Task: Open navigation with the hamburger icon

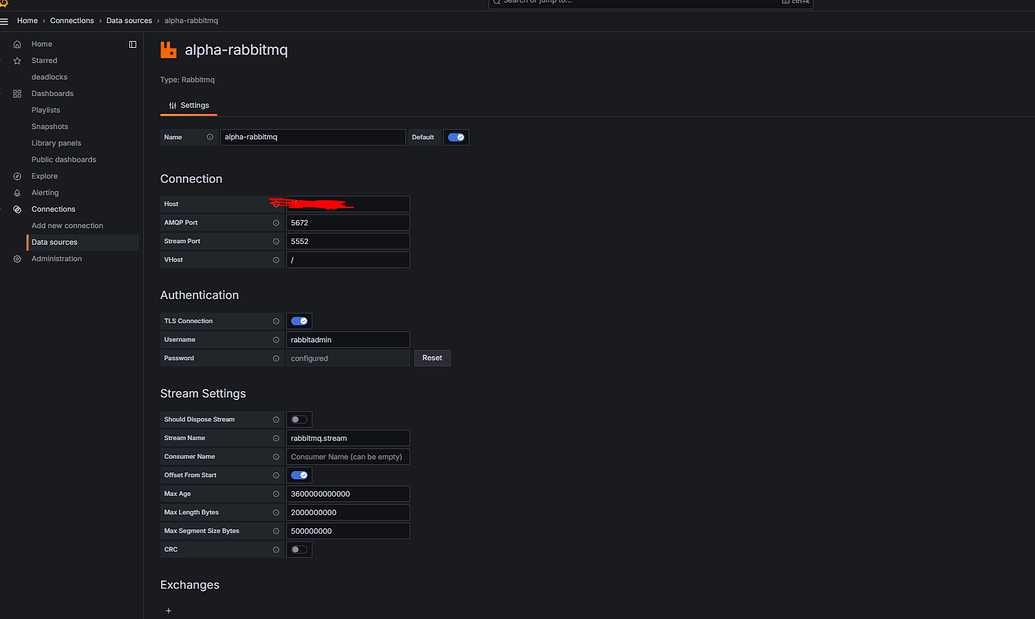Action: pyautogui.click(x=6, y=20)
